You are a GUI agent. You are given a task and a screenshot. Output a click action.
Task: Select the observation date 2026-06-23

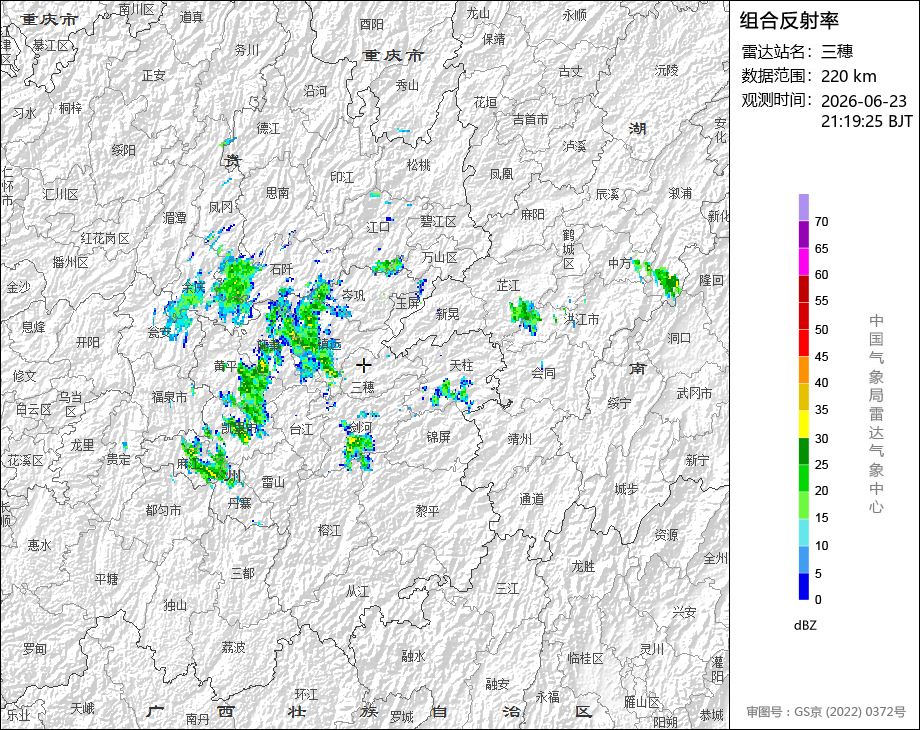pyautogui.click(x=864, y=101)
